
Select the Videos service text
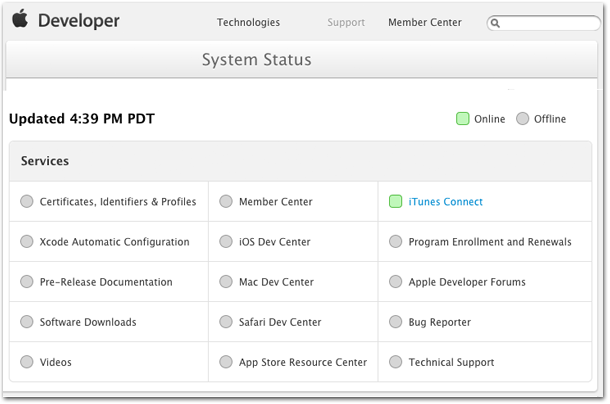[56, 362]
